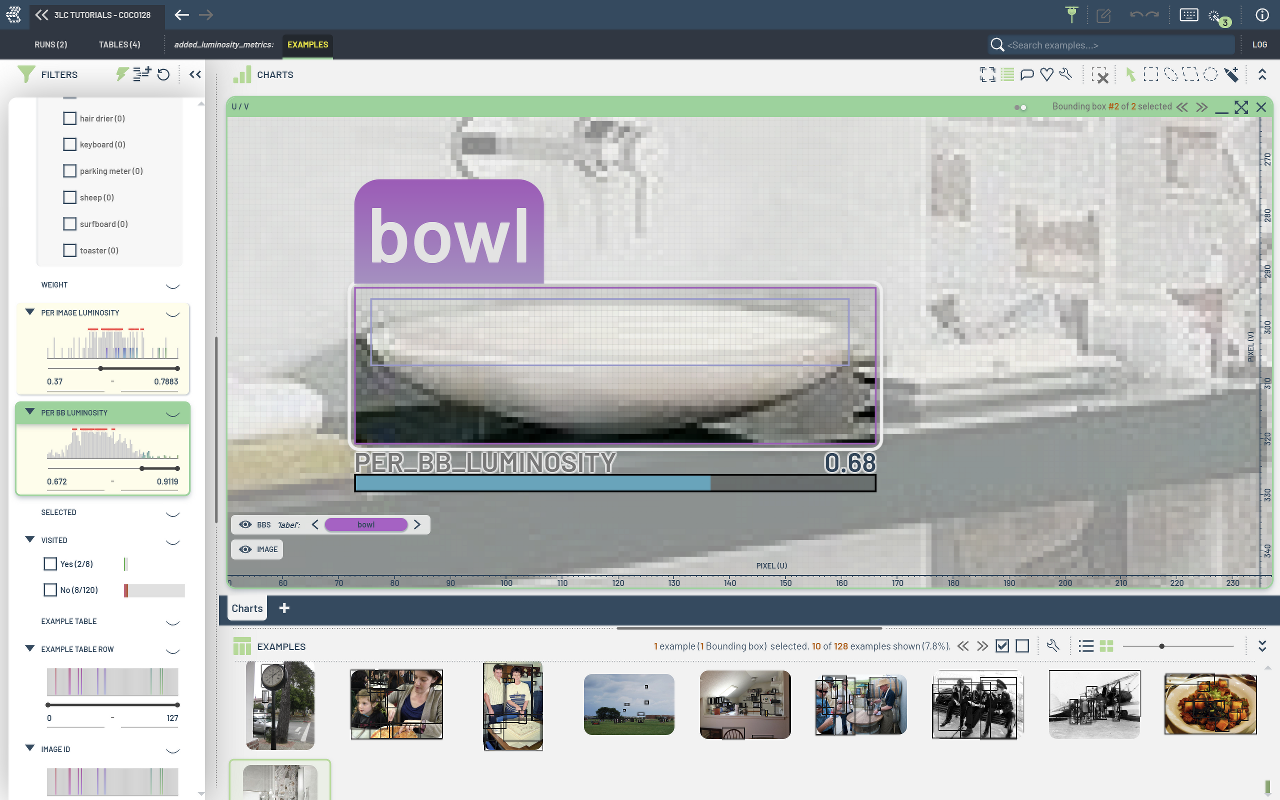This screenshot has height=800, width=1280.
Task: Open the info icon in top-right corner
Action: click(x=1262, y=15)
